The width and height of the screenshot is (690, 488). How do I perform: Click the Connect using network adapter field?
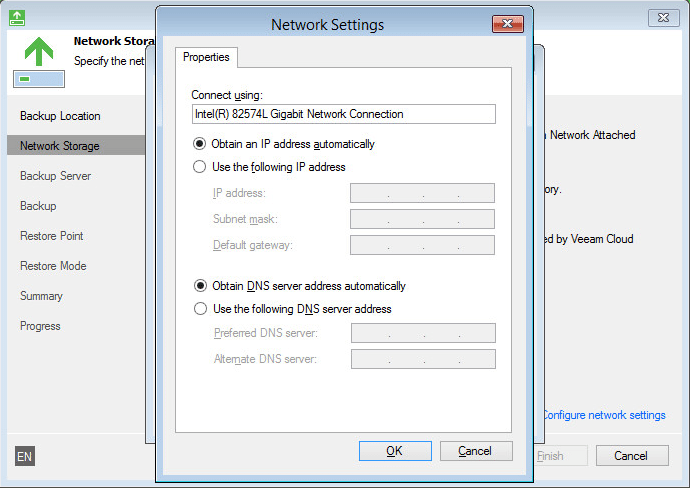(343, 114)
